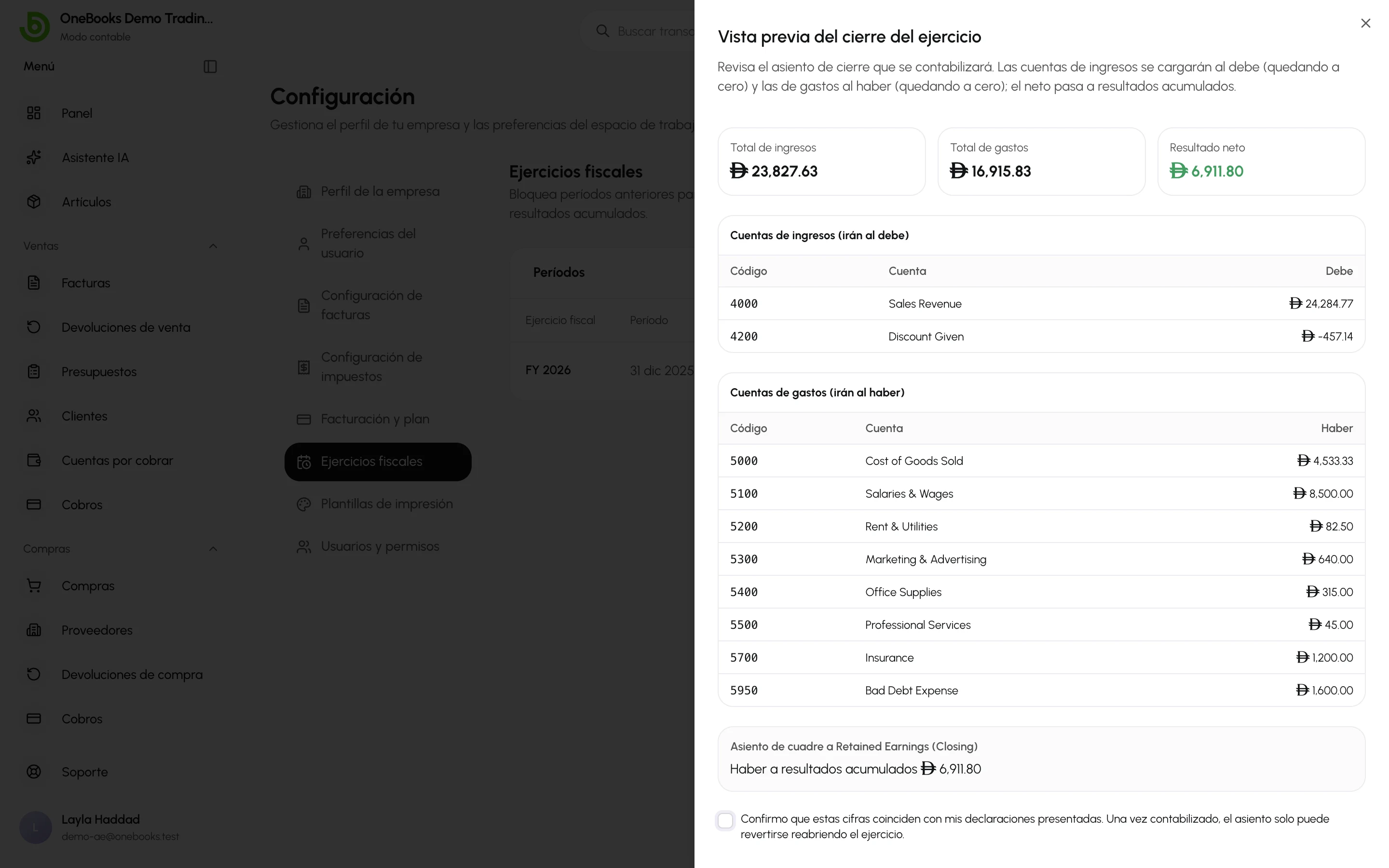Click the Compras shopping cart icon

34,585
